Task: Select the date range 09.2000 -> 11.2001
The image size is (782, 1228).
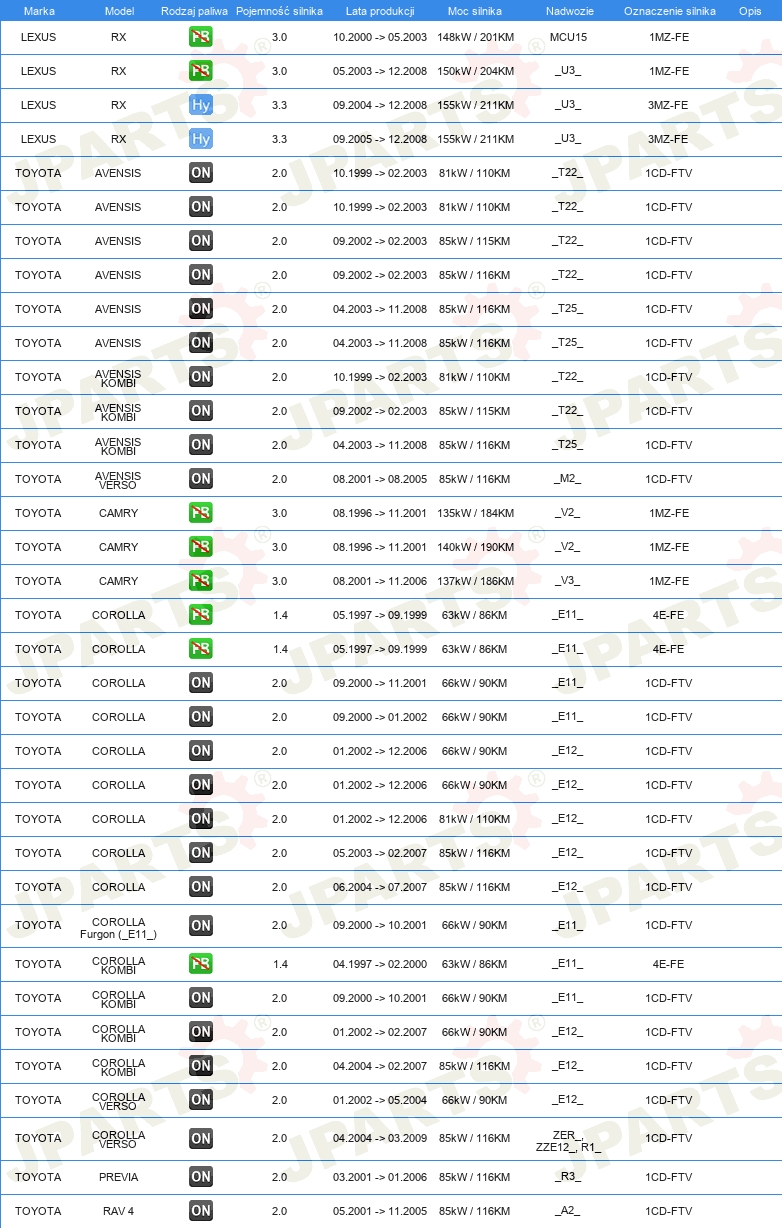Action: 380,683
